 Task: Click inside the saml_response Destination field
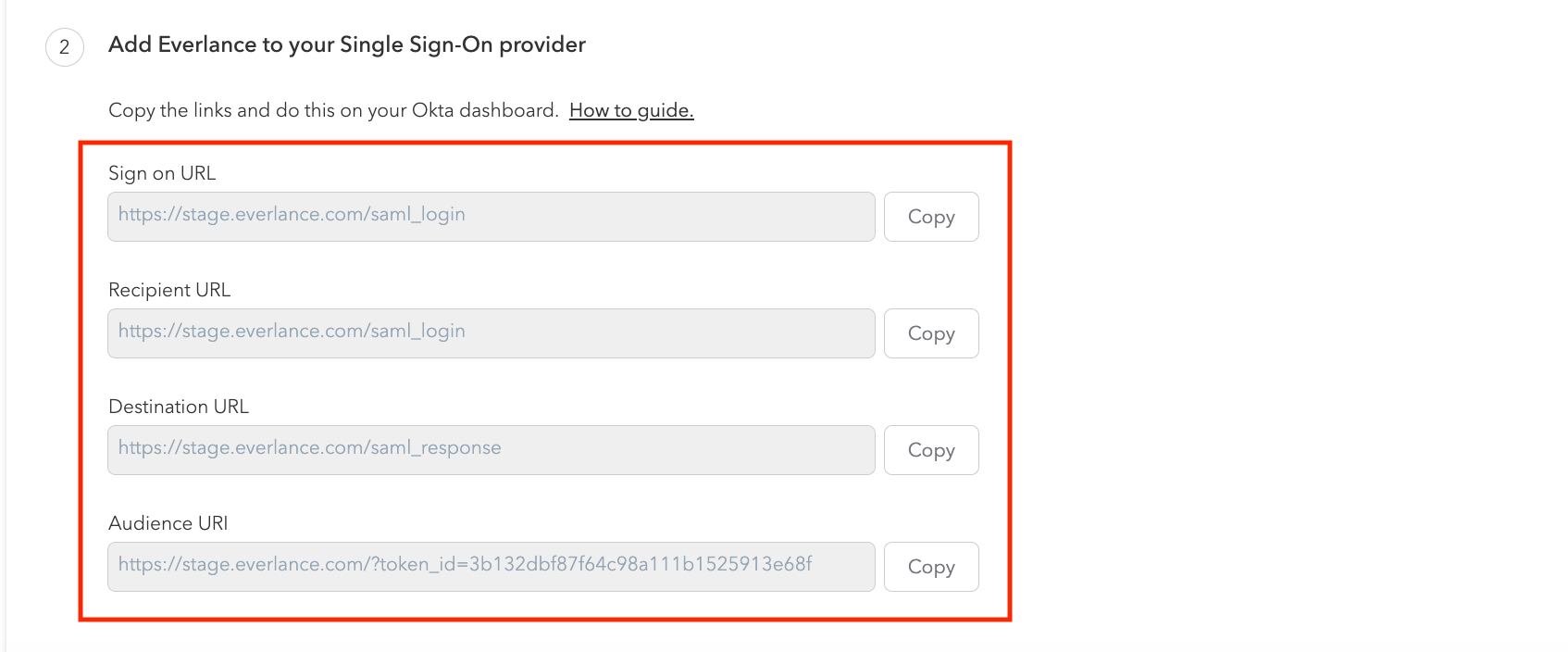coord(492,450)
